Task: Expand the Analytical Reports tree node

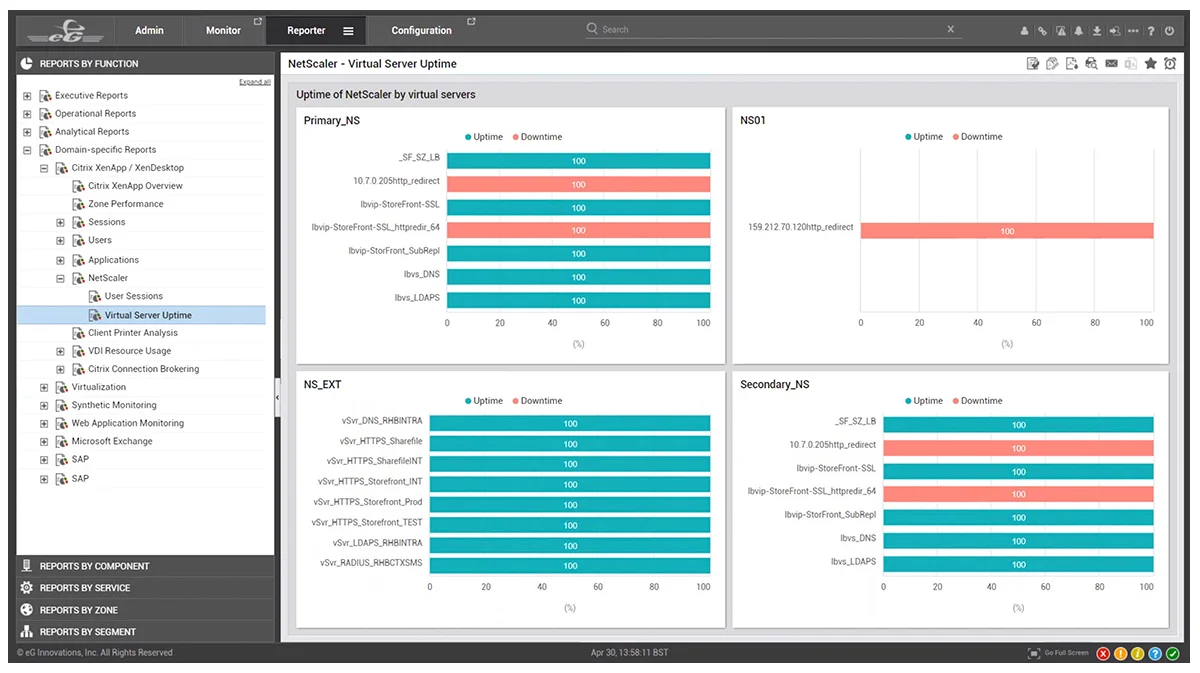Action: click(x=27, y=132)
